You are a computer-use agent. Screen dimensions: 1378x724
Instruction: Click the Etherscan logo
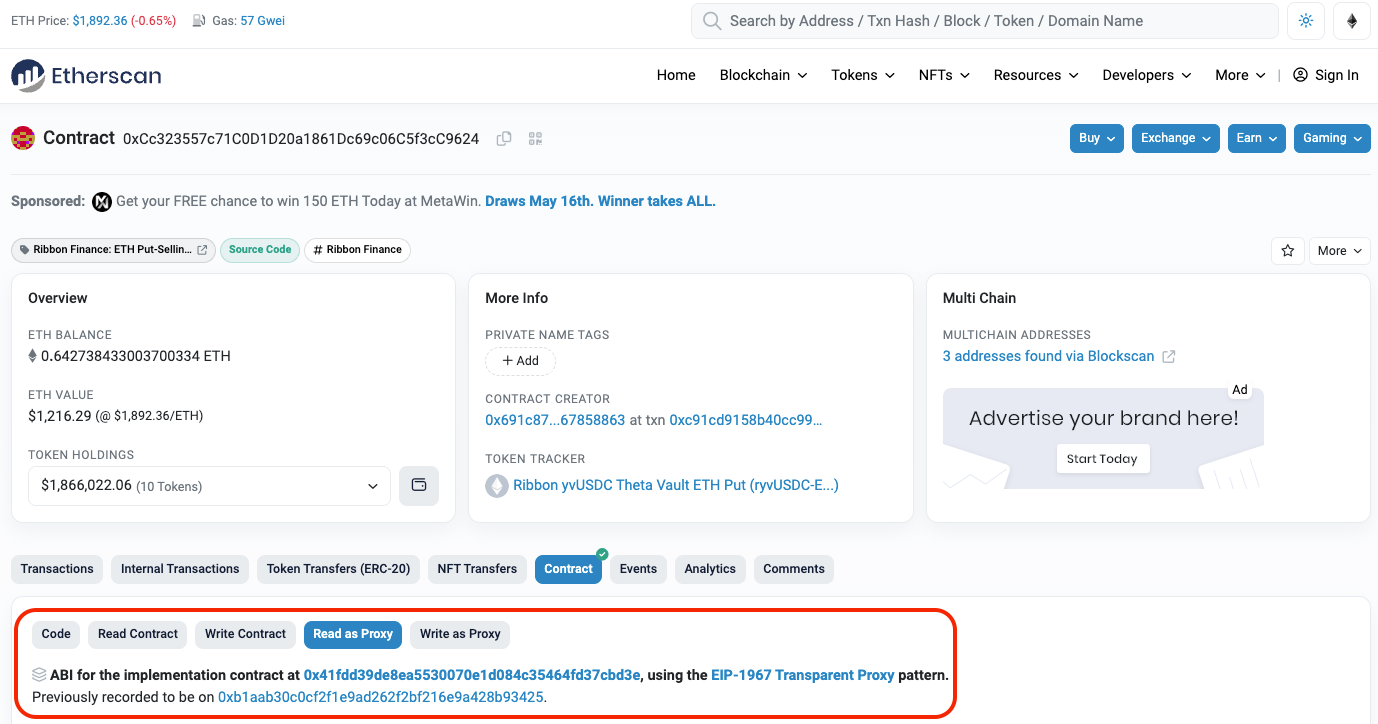coord(86,75)
